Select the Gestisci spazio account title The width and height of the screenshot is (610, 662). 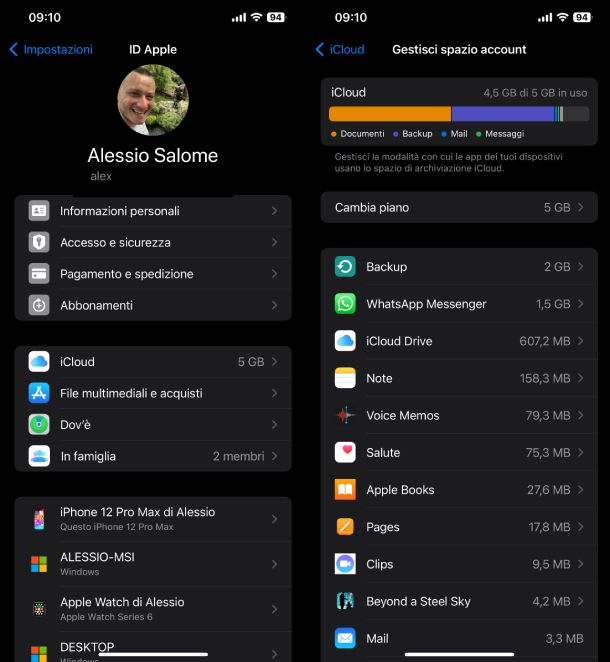click(x=459, y=49)
